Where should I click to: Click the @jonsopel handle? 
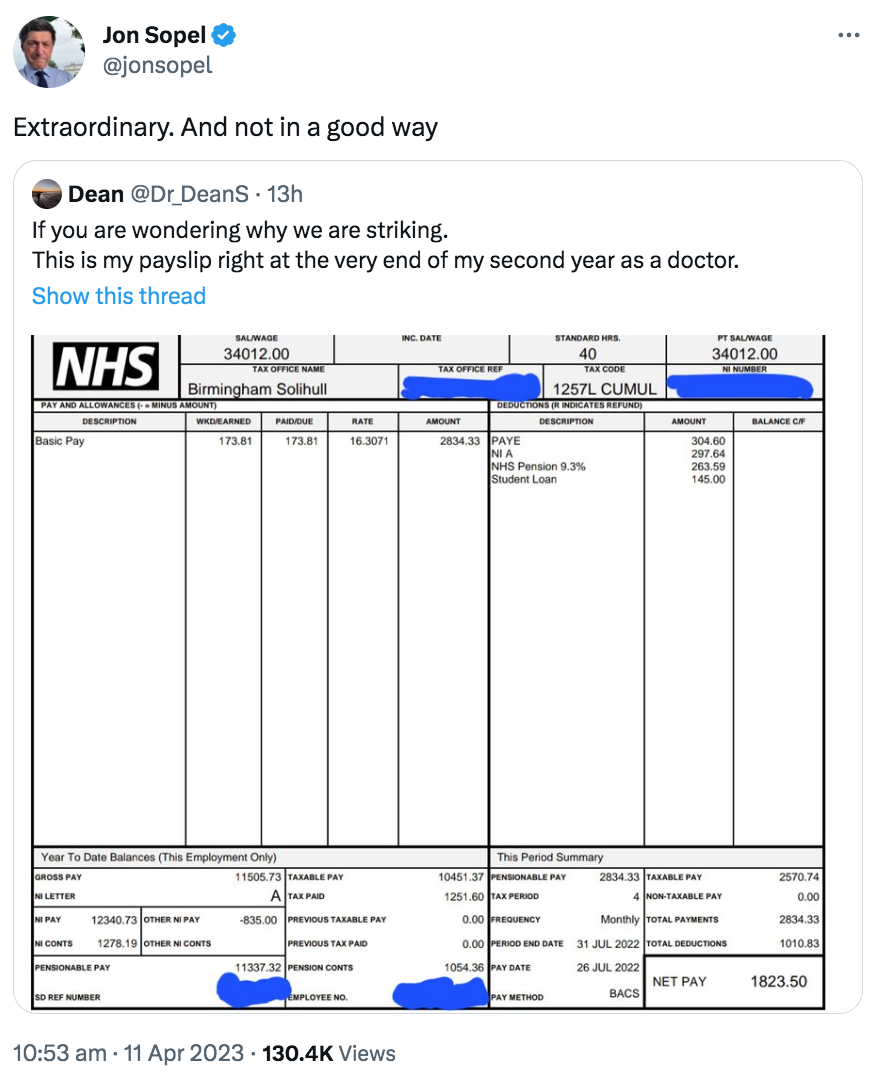157,66
